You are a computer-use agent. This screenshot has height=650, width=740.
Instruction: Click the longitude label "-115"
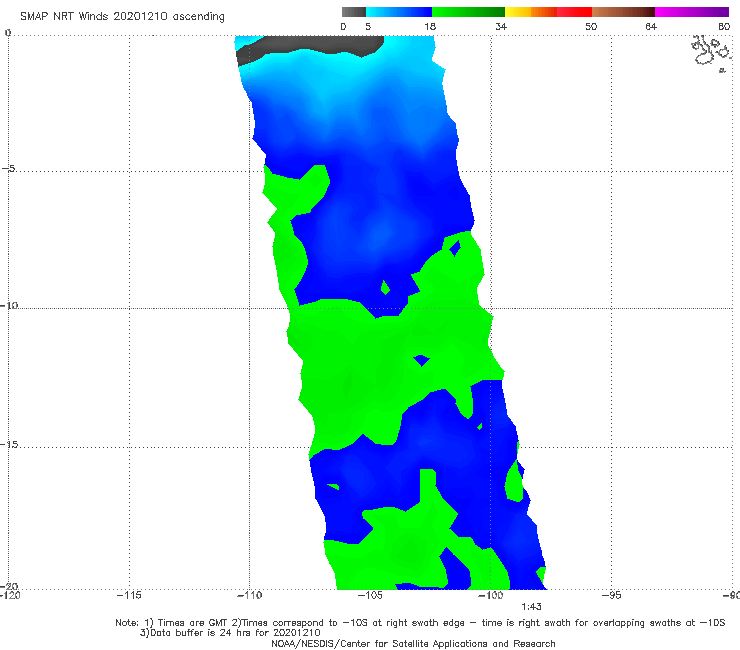[x=129, y=595]
